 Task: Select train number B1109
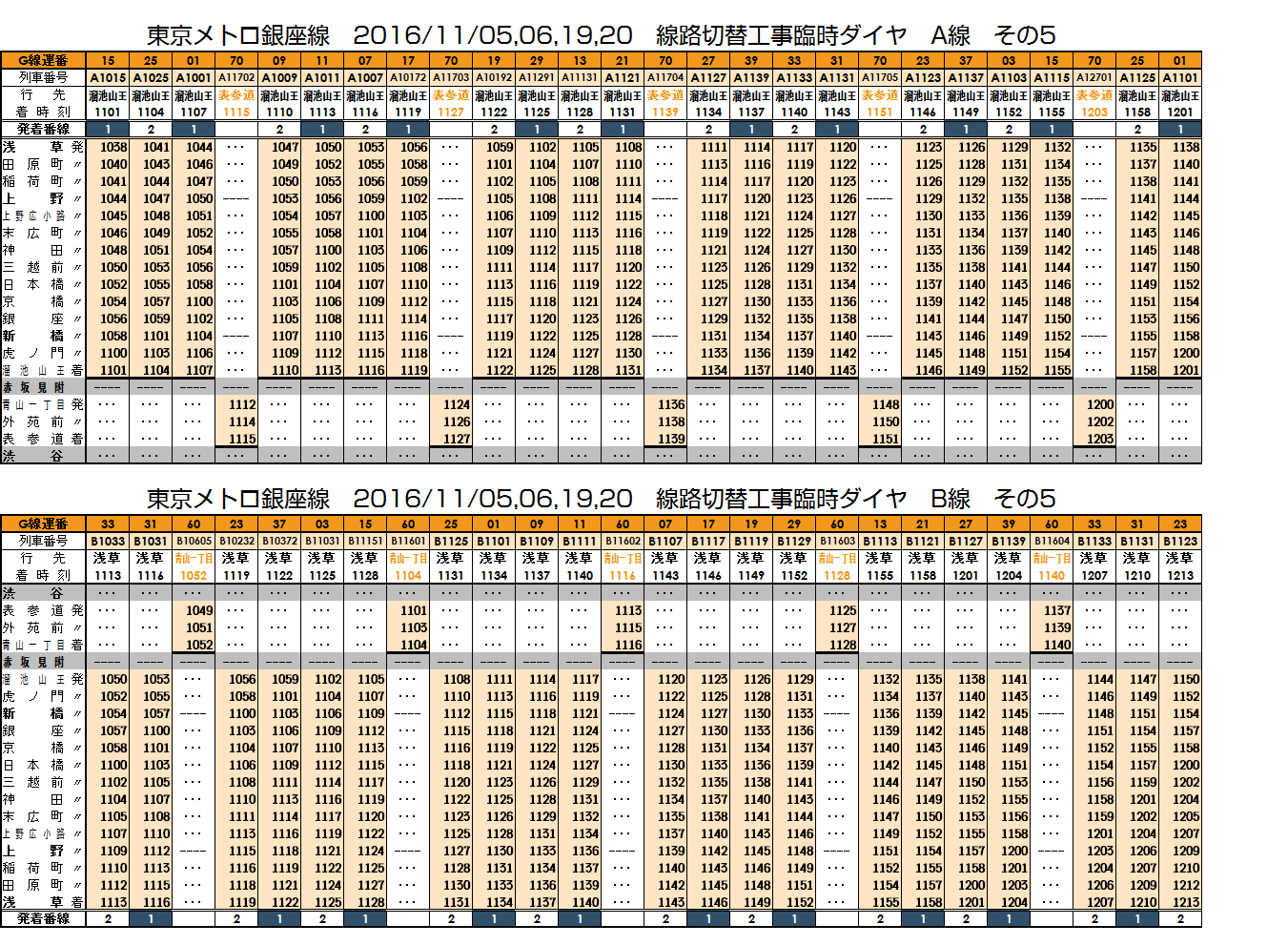click(537, 541)
